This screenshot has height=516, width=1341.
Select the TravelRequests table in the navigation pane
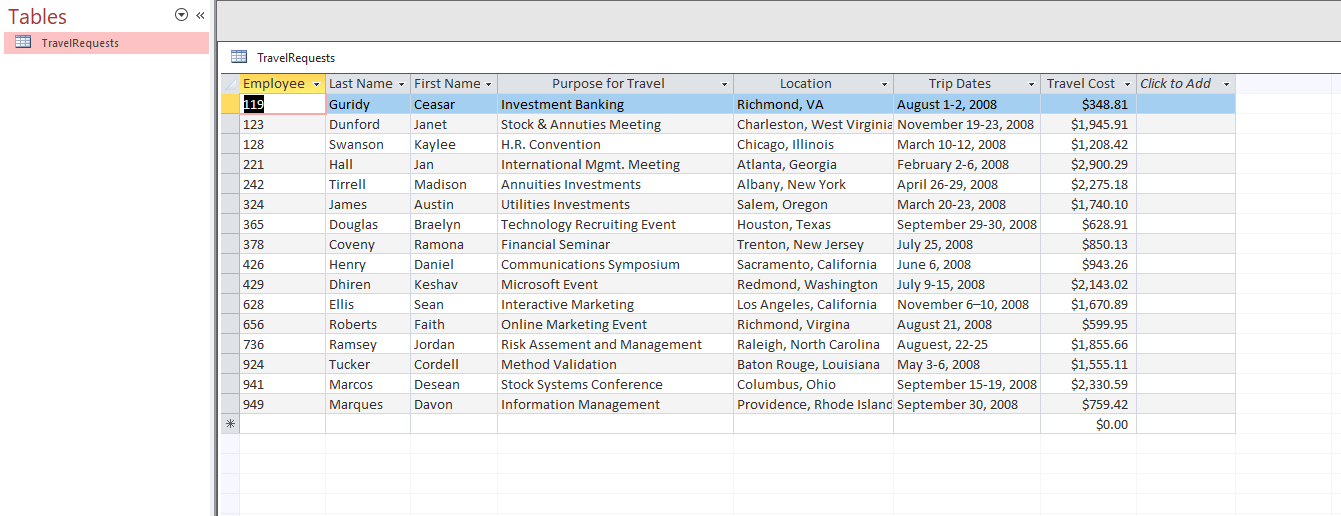pos(106,43)
